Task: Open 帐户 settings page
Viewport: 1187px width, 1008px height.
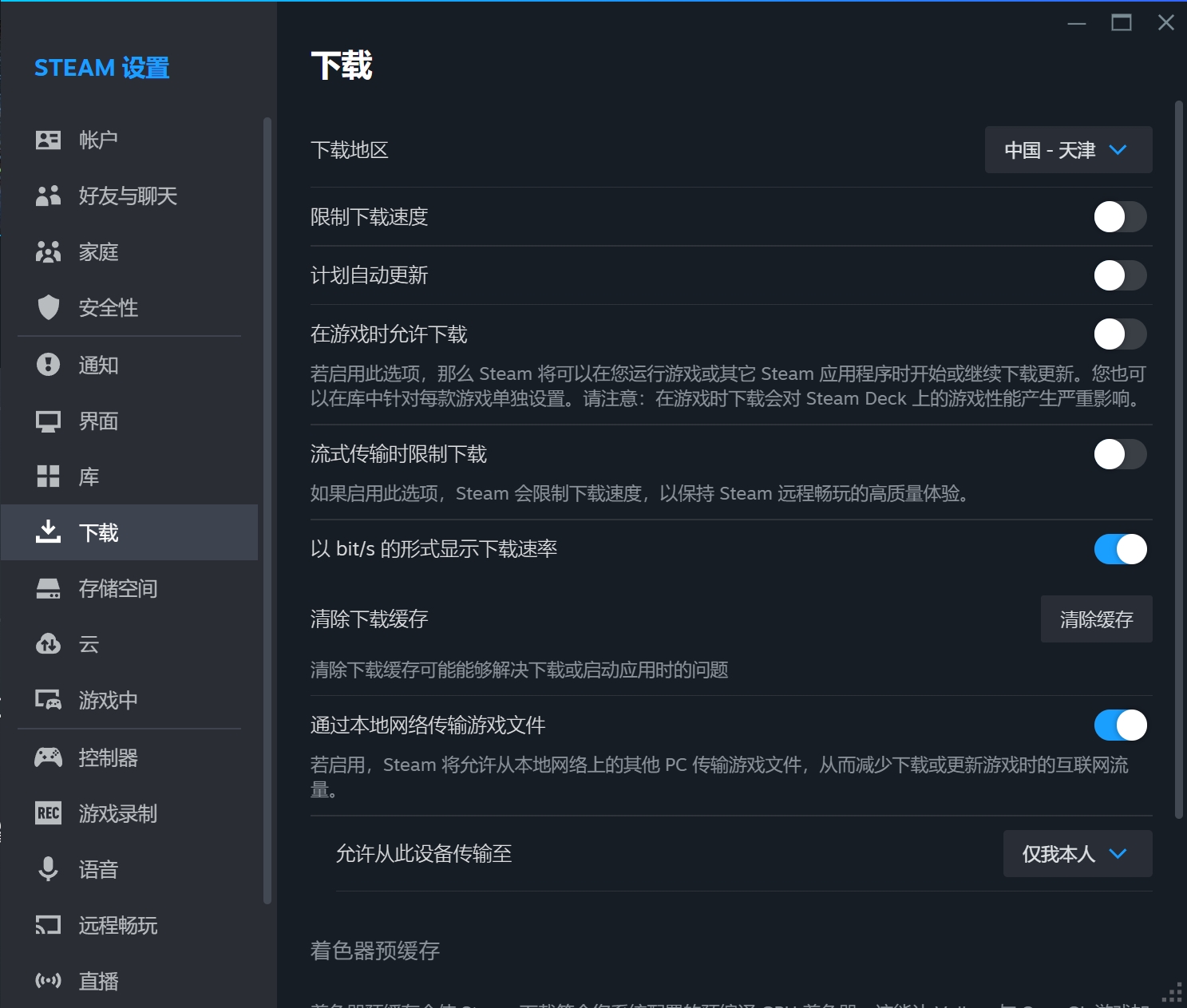Action: (x=129, y=140)
